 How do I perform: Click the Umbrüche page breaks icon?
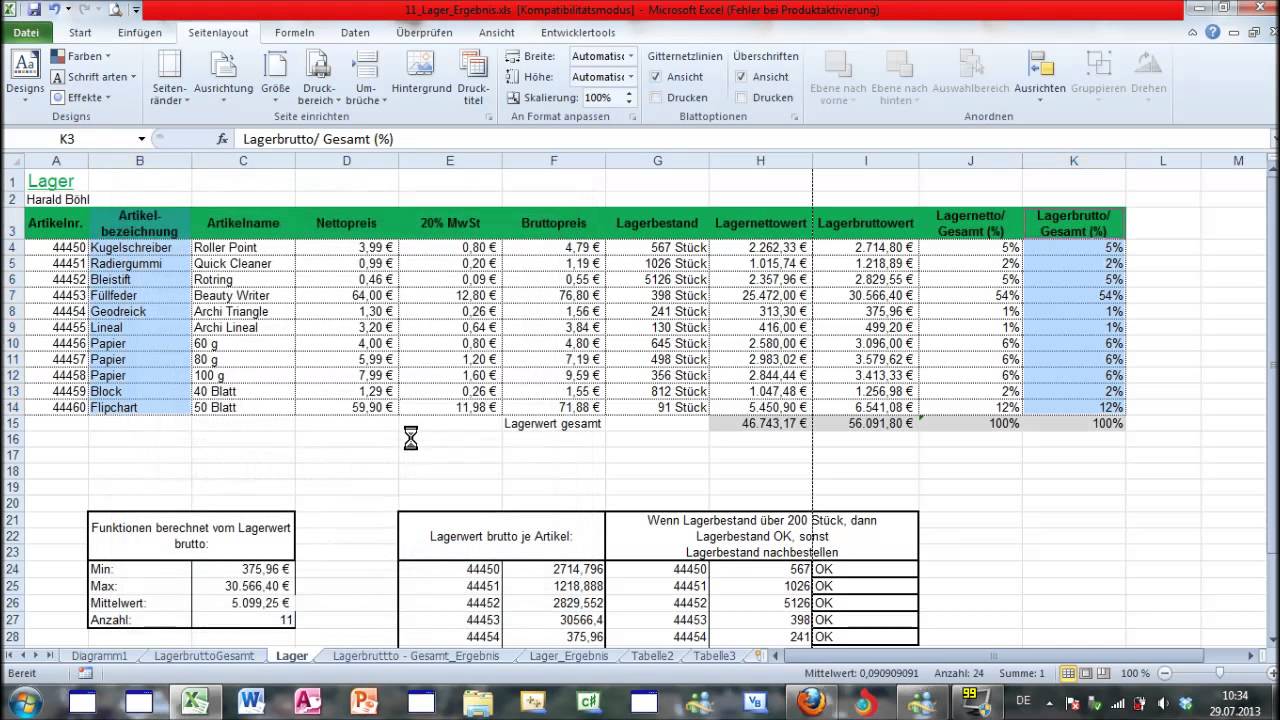point(366,78)
